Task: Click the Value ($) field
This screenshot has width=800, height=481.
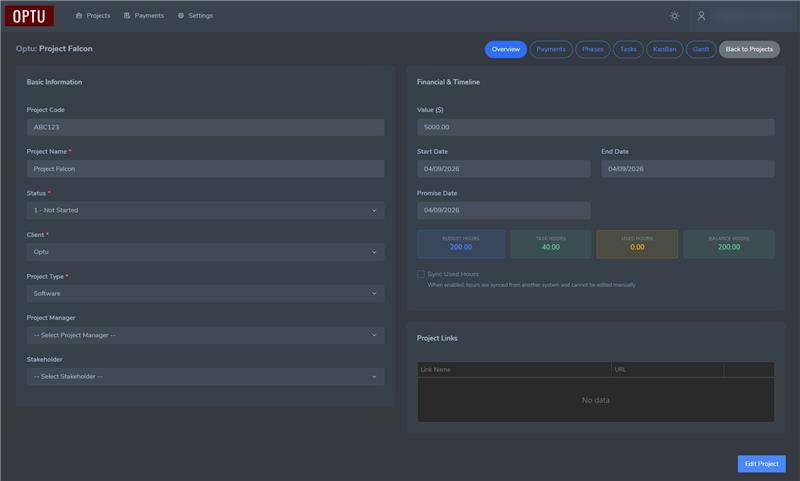Action: point(595,127)
